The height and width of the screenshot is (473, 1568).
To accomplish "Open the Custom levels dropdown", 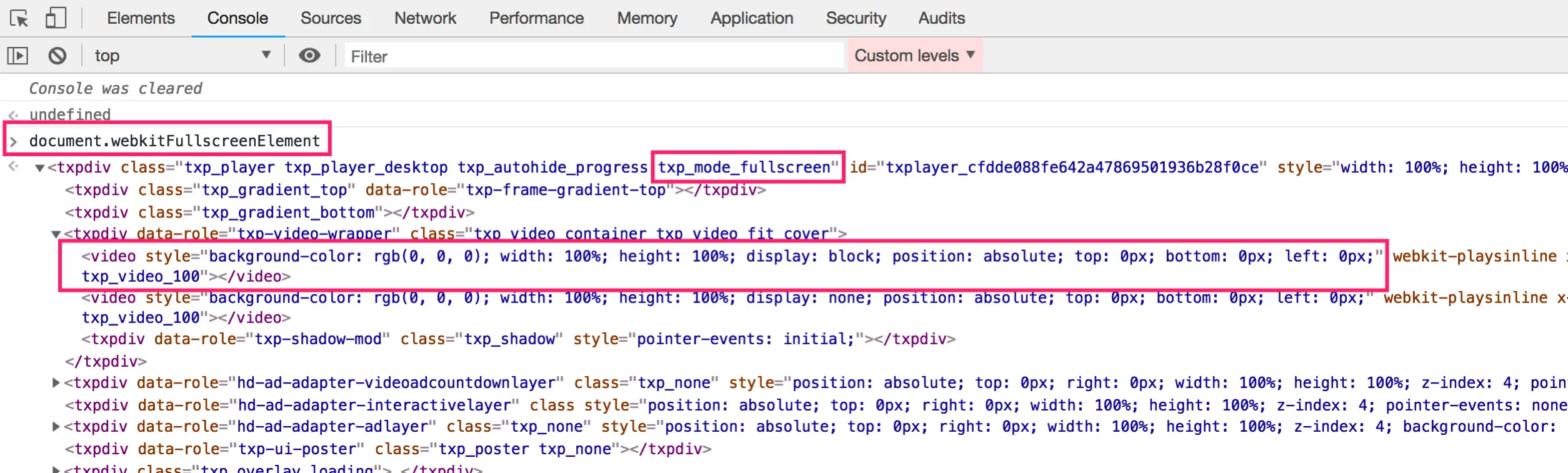I will [914, 56].
